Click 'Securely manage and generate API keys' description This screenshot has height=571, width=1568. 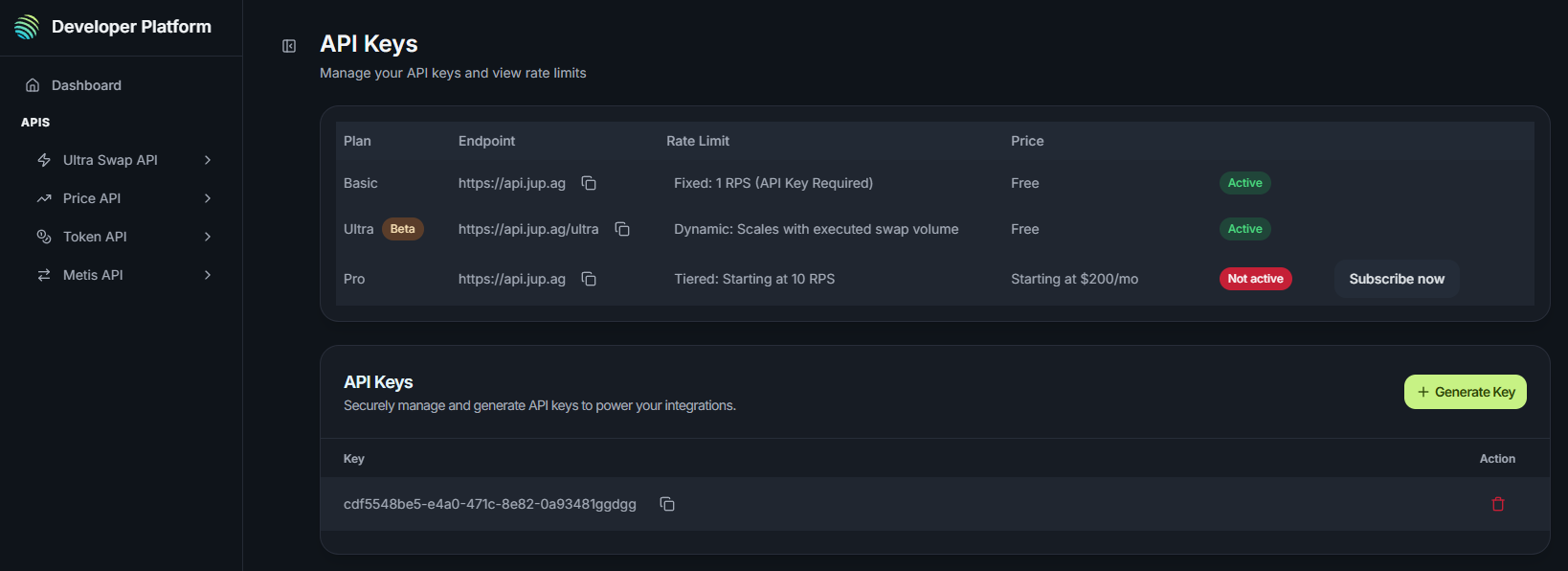[x=540, y=405]
